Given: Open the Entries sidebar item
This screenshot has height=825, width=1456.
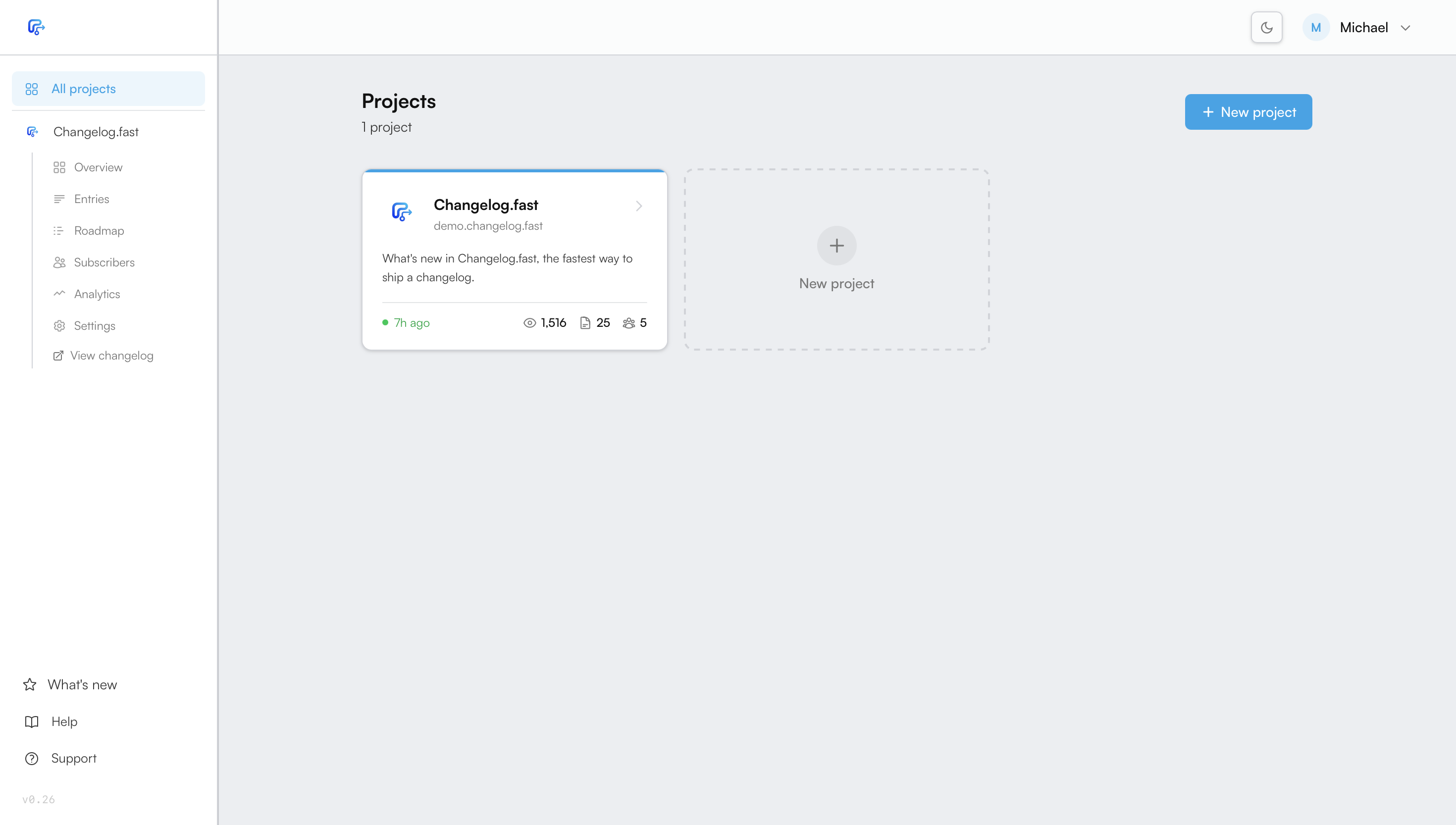Looking at the screenshot, I should click(91, 199).
